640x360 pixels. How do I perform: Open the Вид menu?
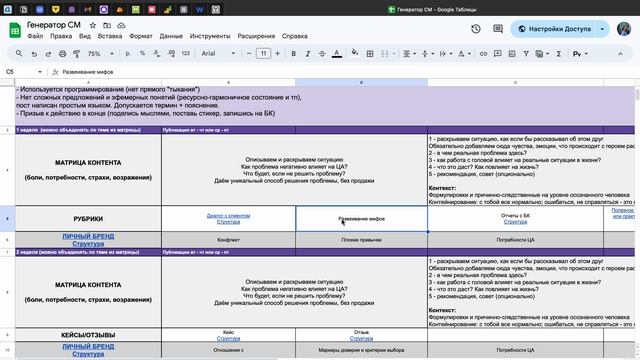click(x=85, y=36)
